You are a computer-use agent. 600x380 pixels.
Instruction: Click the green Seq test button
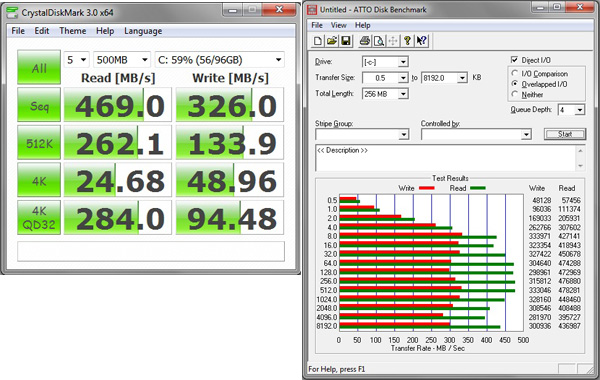tap(39, 105)
